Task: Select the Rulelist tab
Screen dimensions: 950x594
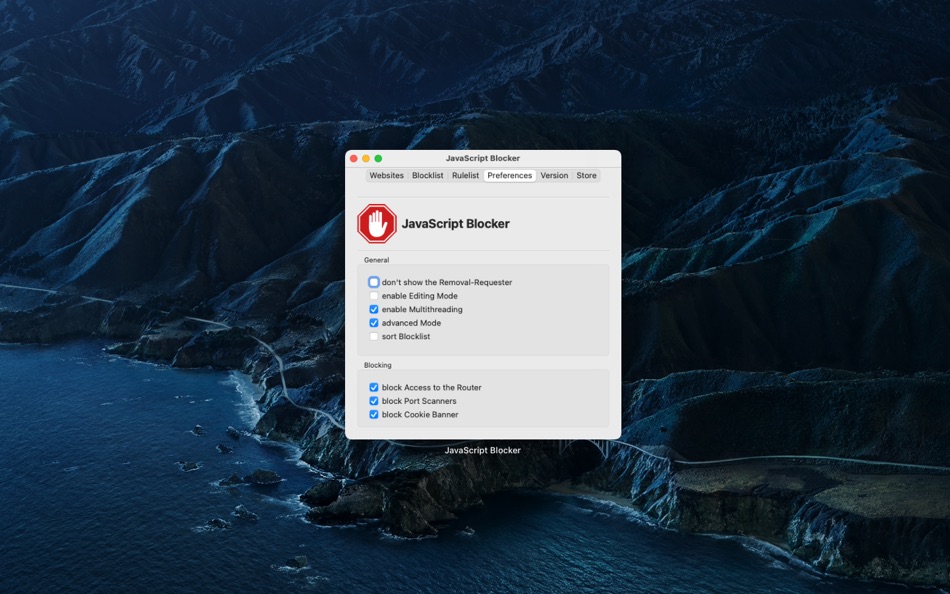Action: pyautogui.click(x=465, y=175)
